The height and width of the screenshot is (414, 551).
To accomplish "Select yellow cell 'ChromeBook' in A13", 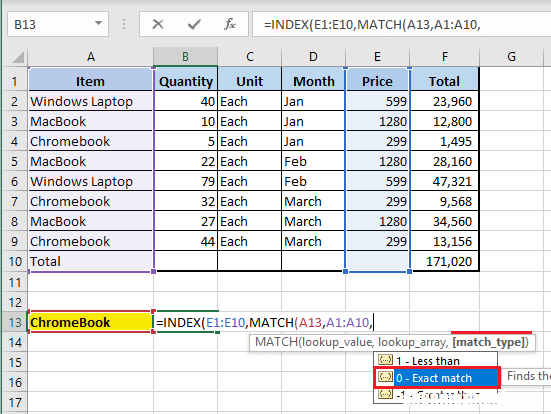I will tap(91, 322).
